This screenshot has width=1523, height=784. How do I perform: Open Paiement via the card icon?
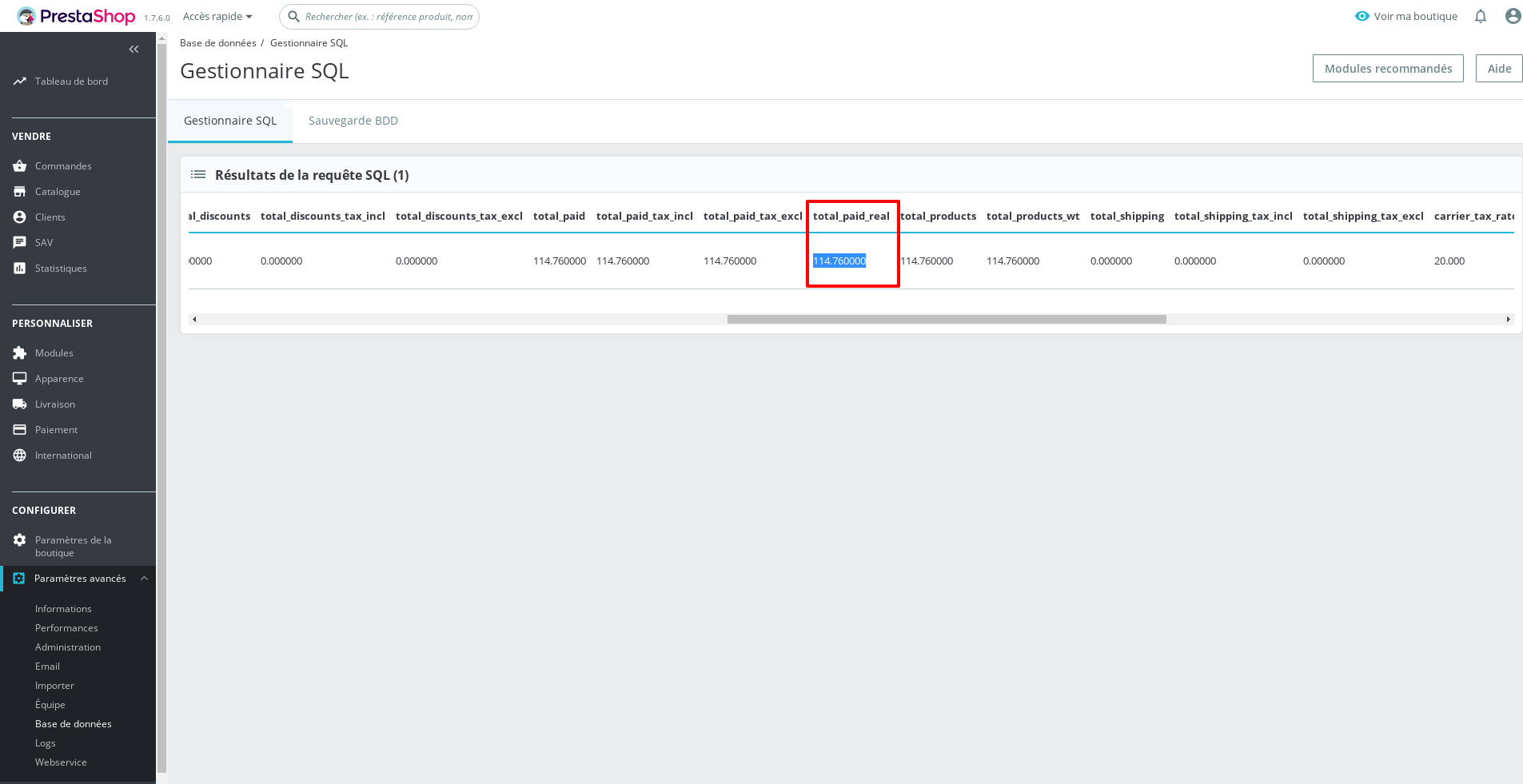(19, 429)
